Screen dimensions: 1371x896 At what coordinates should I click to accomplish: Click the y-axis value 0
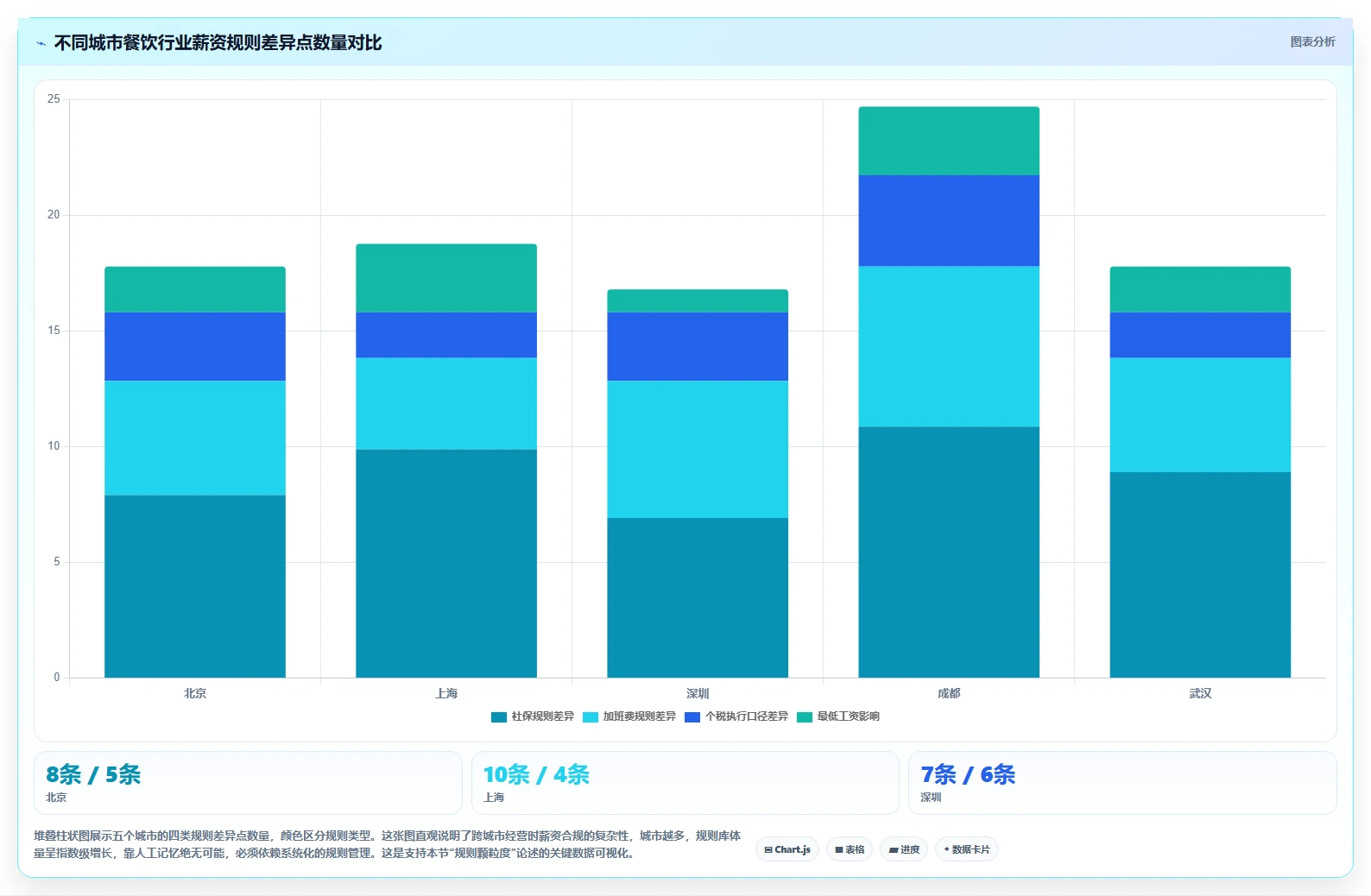tap(57, 678)
